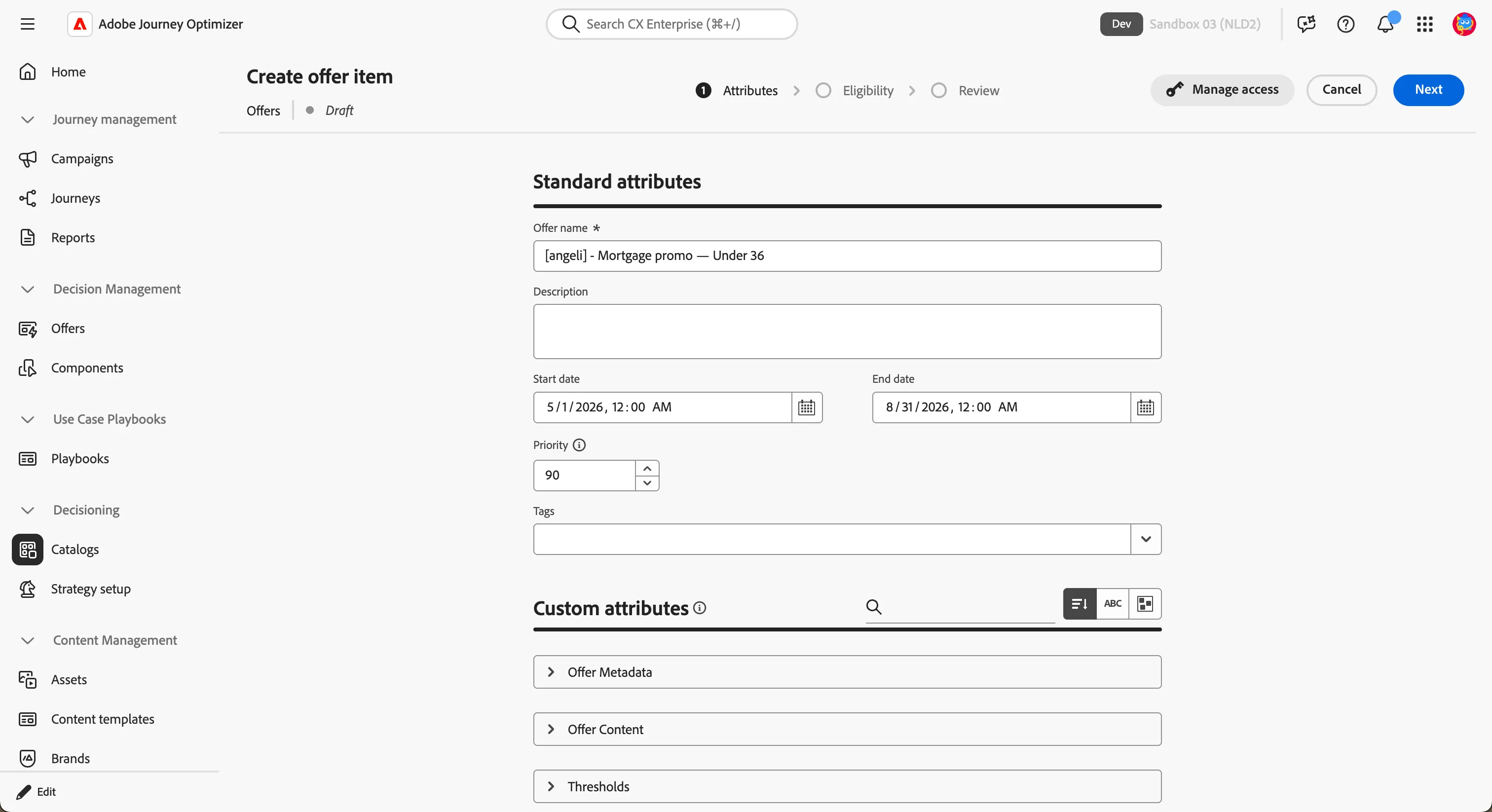Image resolution: width=1492 pixels, height=812 pixels.
Task: Open the help question mark icon
Action: [x=1345, y=24]
